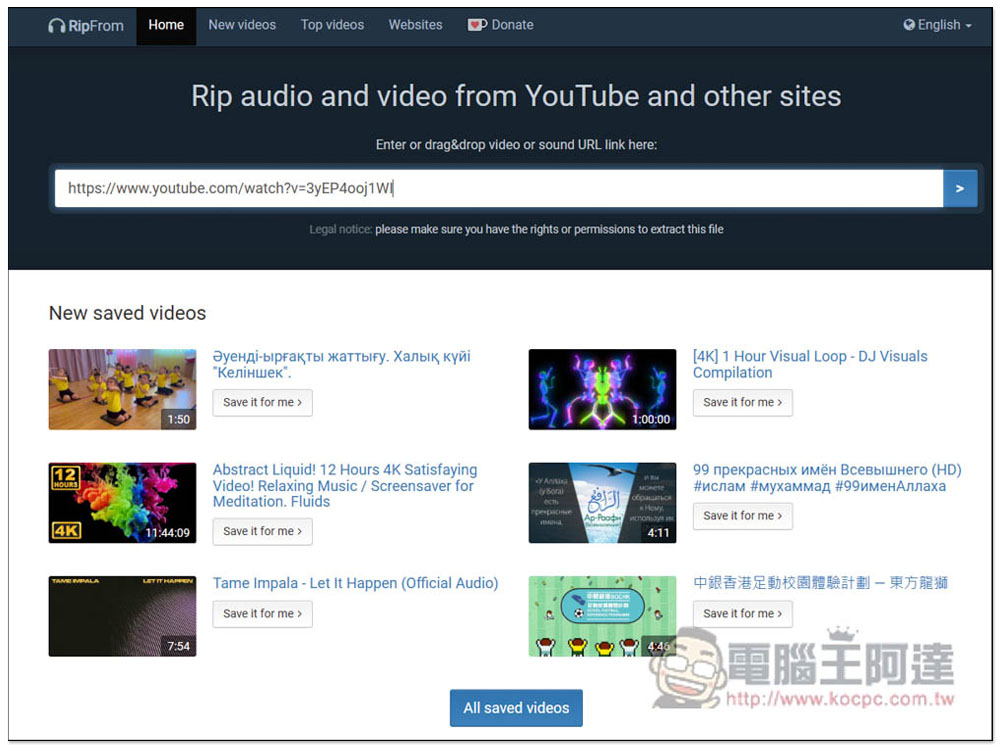Open the Tame Impala Let It Happen link
The width and height of the screenshot is (1000, 749).
tap(355, 583)
